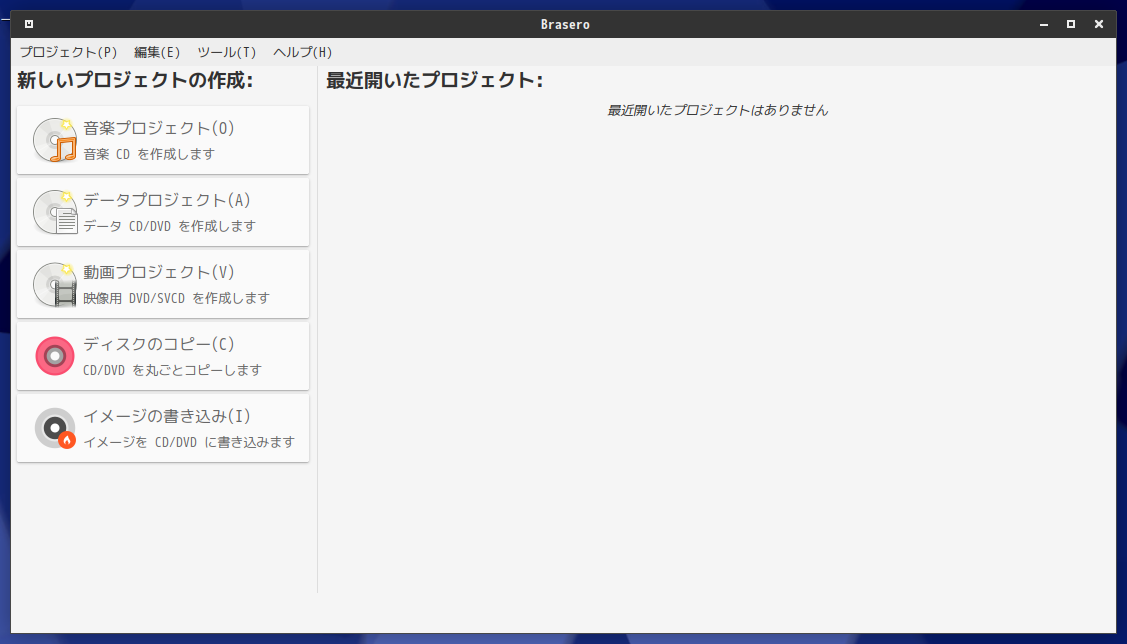Click the video project filmstrip disc icon

pos(55,284)
